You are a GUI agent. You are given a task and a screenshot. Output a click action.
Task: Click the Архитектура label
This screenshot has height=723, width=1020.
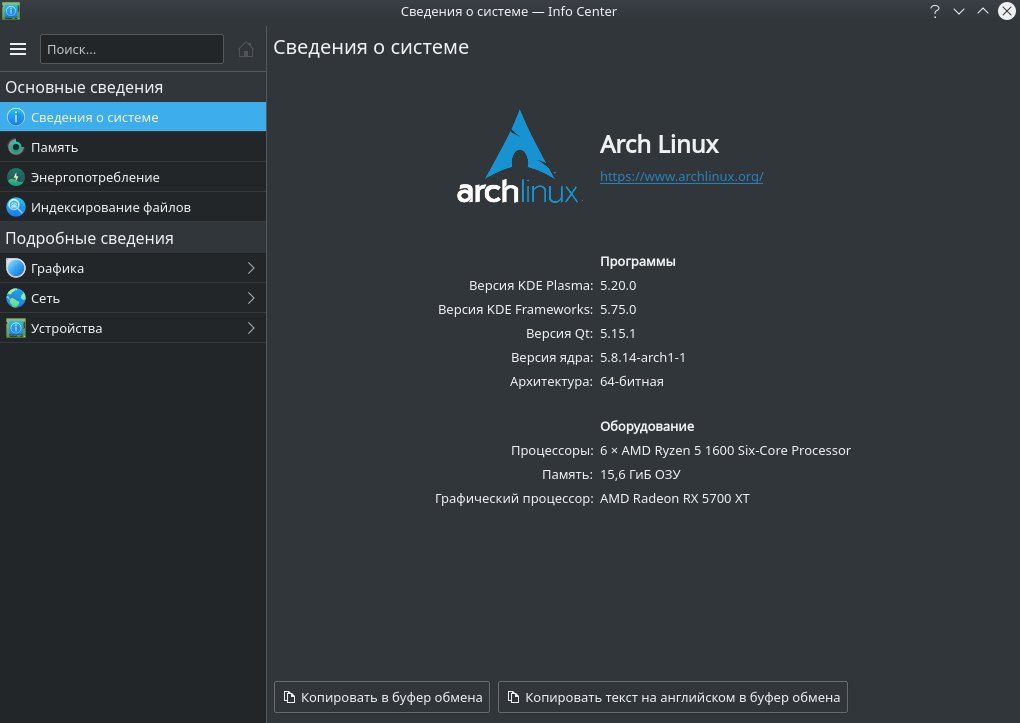point(551,382)
